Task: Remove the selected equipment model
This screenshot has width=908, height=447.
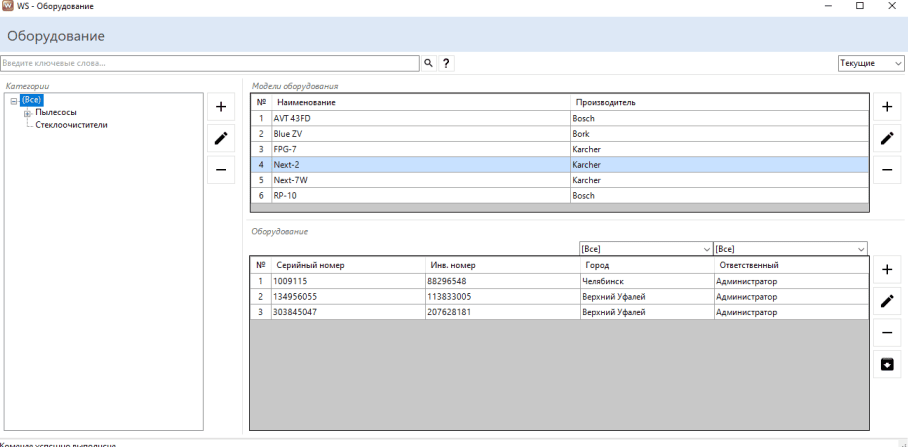Action: [x=886, y=170]
